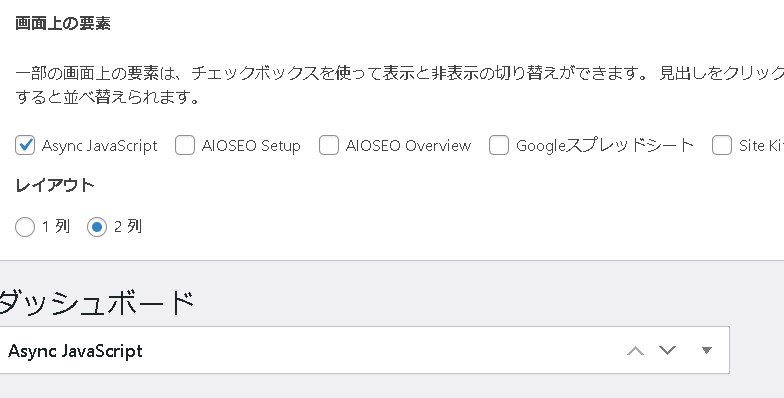
Task: Tick the AIOSEO Overview checkbox
Action: 329,146
